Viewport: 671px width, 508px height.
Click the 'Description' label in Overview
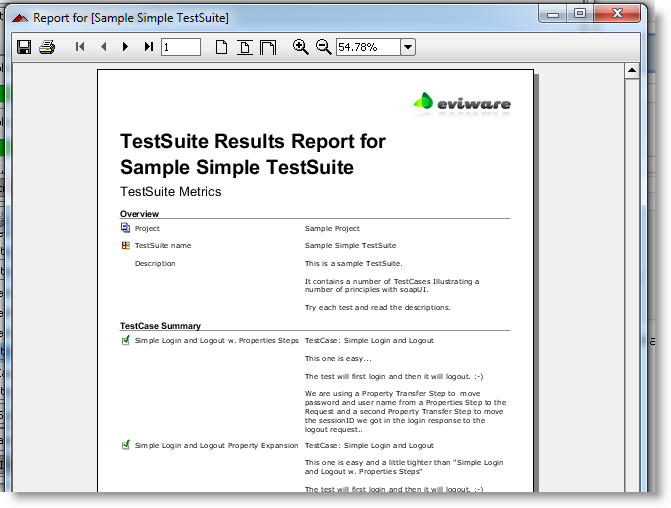pos(155,263)
